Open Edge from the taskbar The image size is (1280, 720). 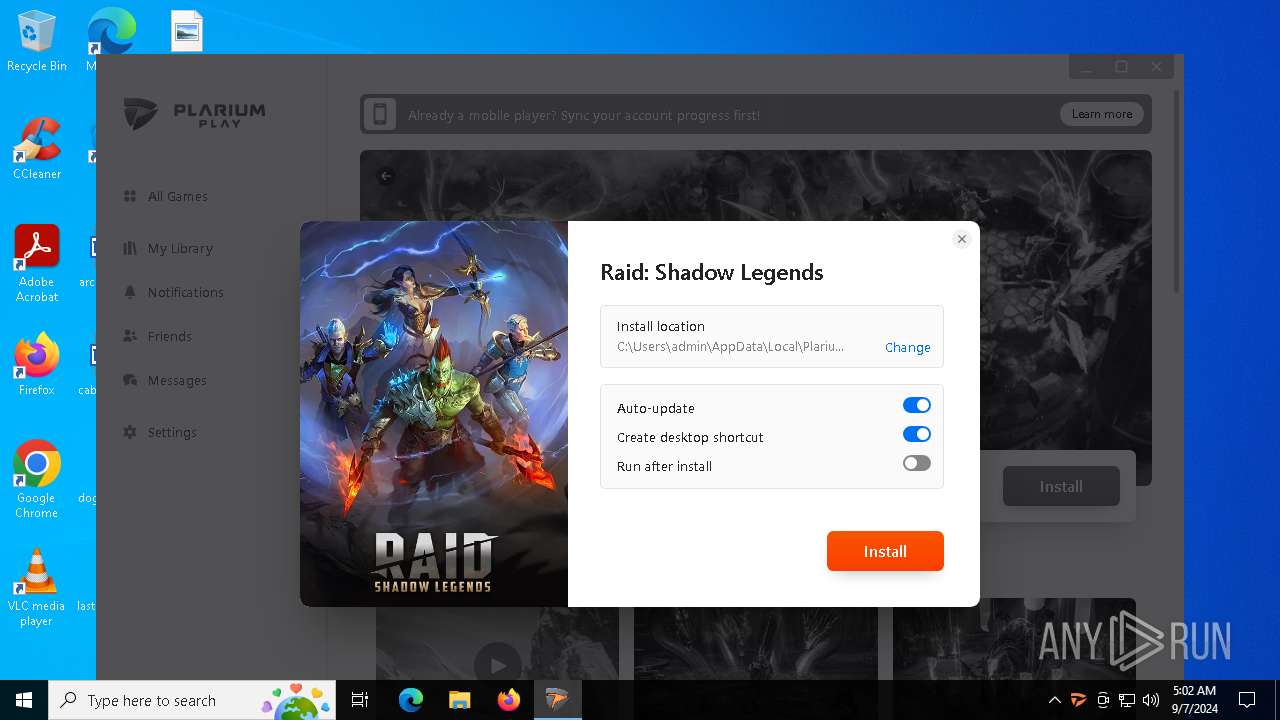click(x=411, y=700)
